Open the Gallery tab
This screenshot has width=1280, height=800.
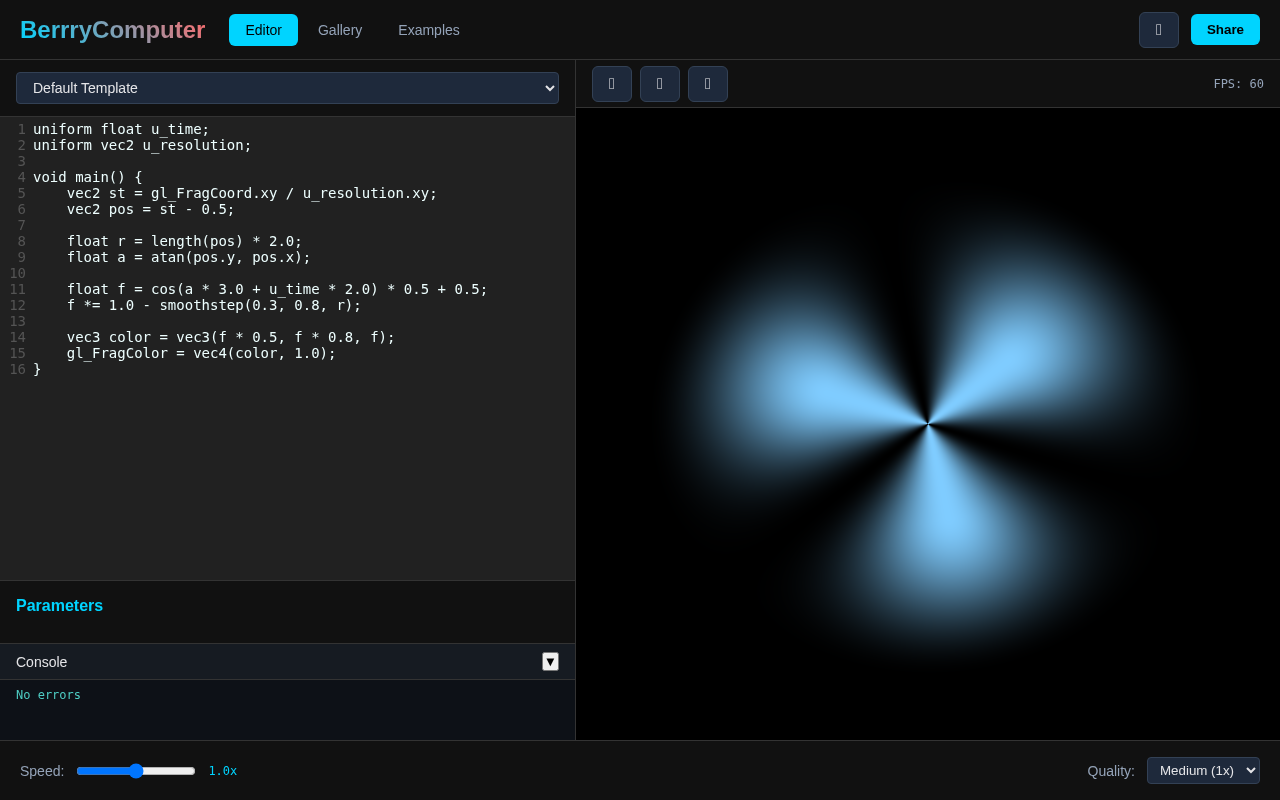click(x=340, y=30)
